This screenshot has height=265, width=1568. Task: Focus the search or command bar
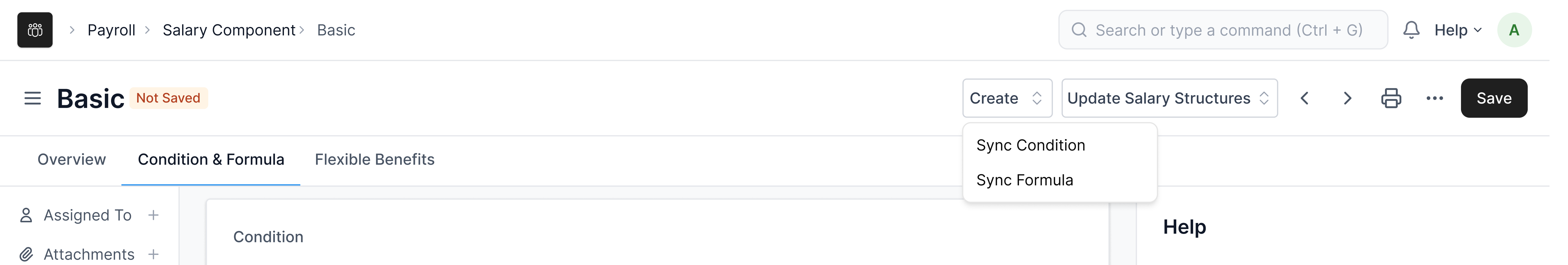(x=1223, y=30)
